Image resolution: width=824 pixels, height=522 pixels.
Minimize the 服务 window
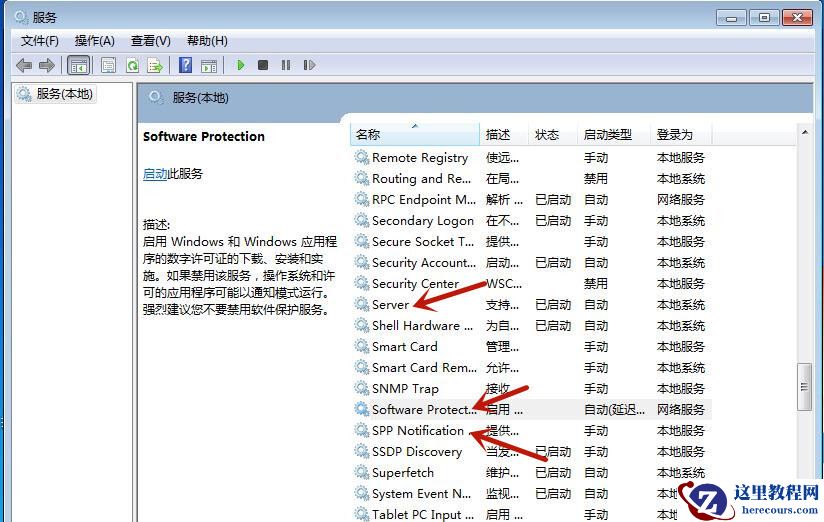click(x=731, y=18)
